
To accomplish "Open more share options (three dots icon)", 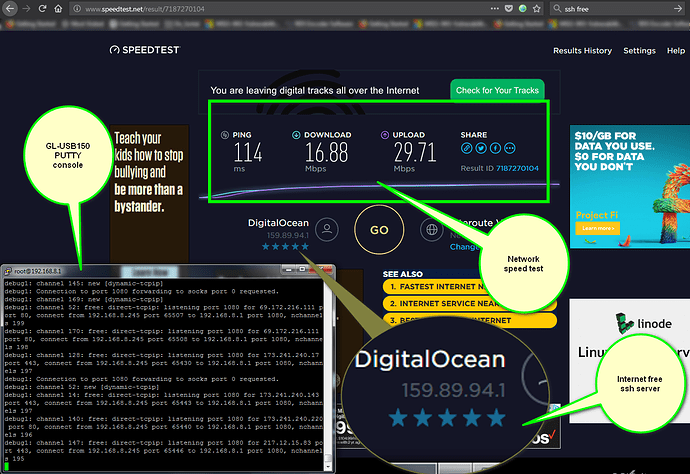I will (x=509, y=148).
